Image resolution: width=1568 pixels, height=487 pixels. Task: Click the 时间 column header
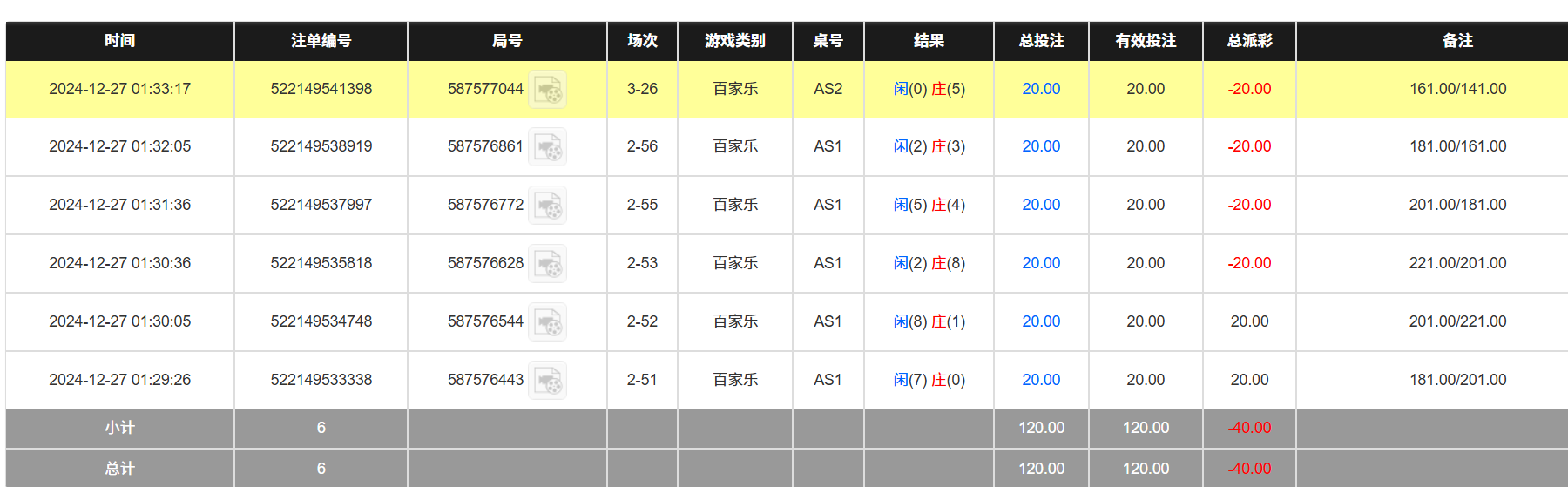(x=120, y=41)
